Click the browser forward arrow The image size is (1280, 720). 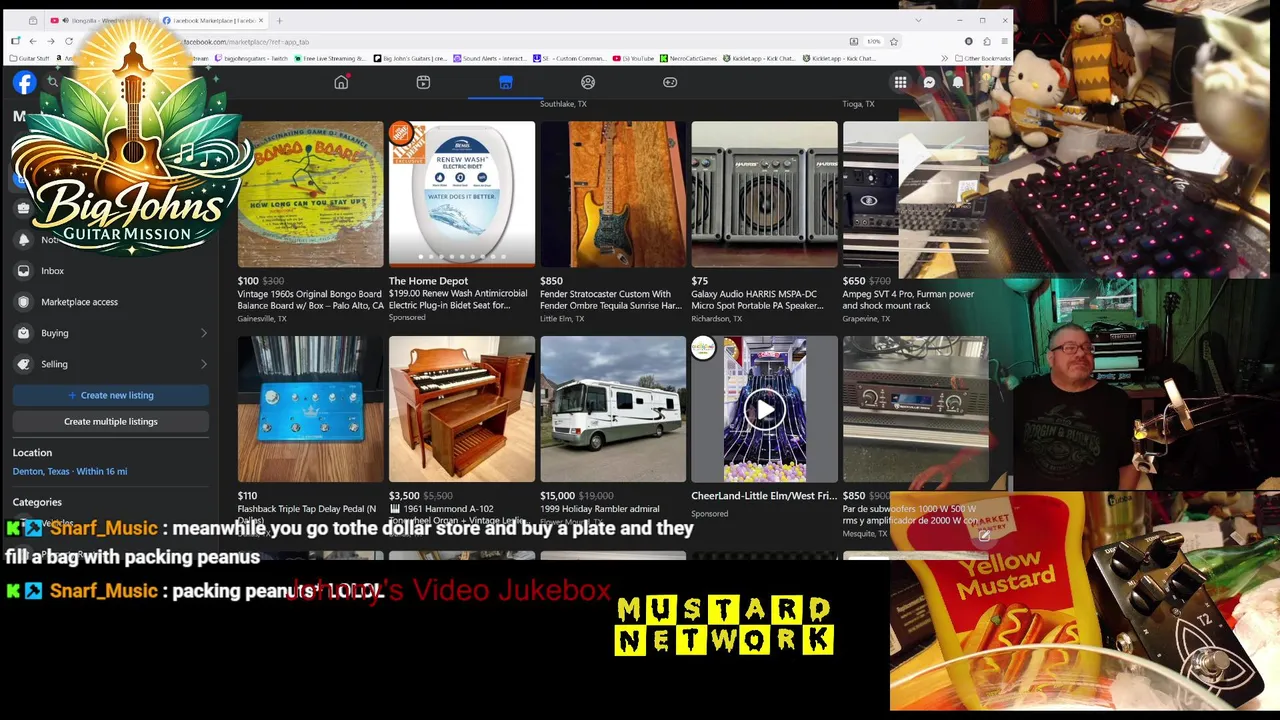click(51, 41)
